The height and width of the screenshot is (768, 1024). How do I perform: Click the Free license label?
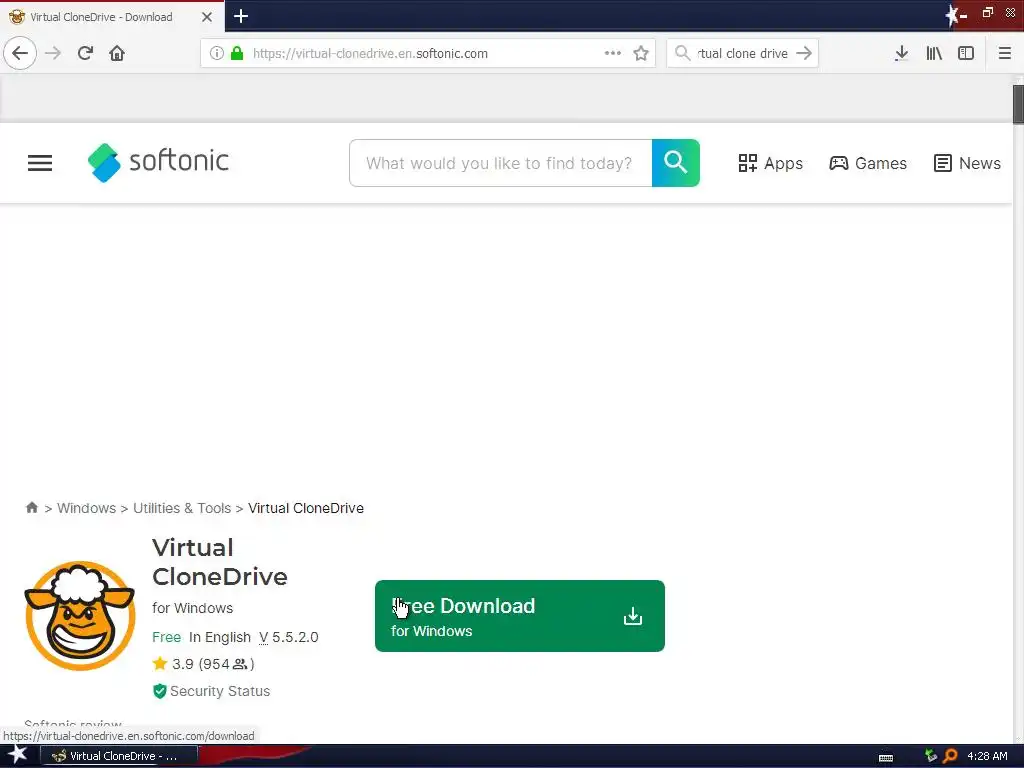[x=167, y=637]
